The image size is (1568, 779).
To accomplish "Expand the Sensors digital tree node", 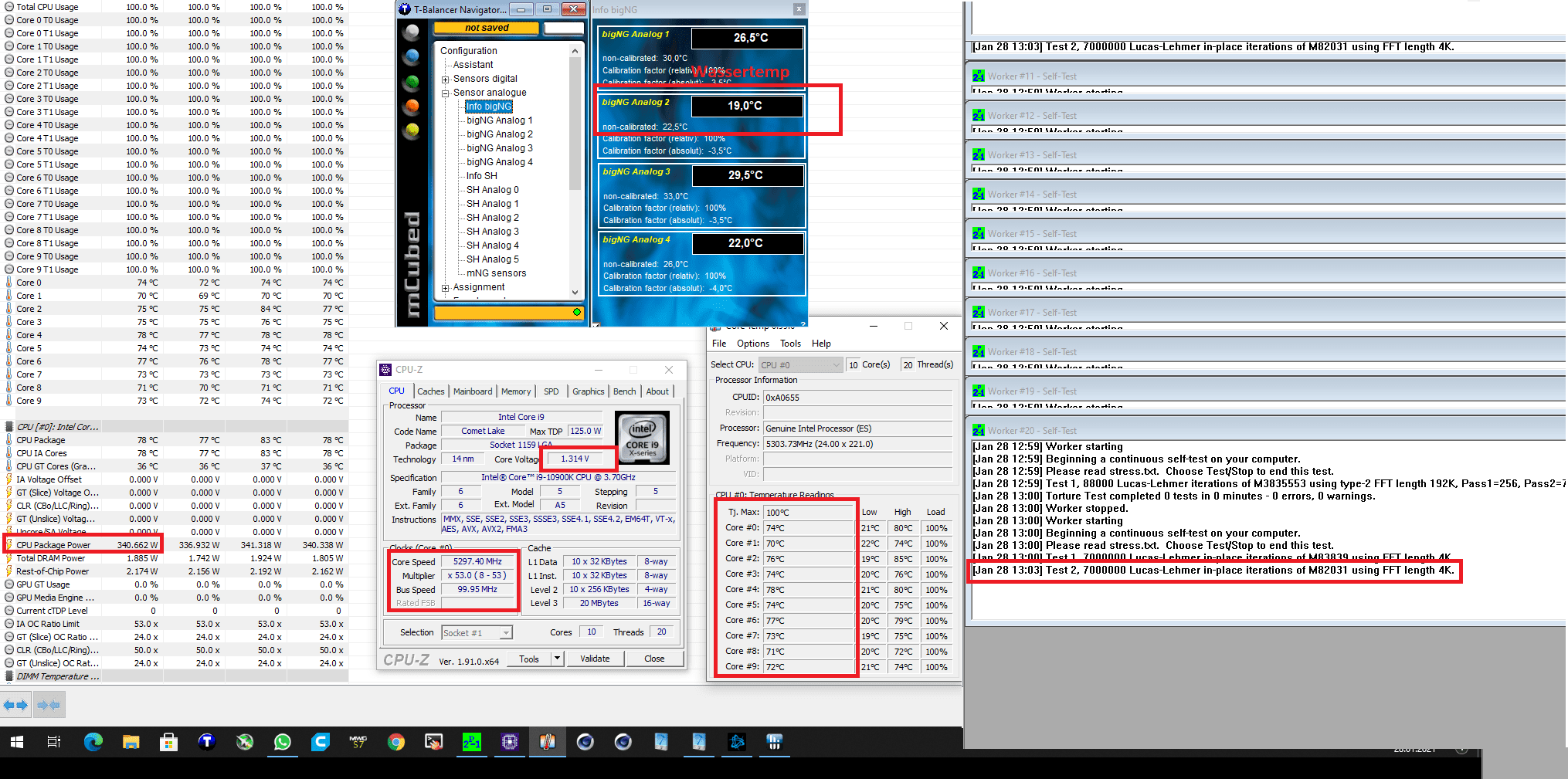I will click(x=446, y=80).
